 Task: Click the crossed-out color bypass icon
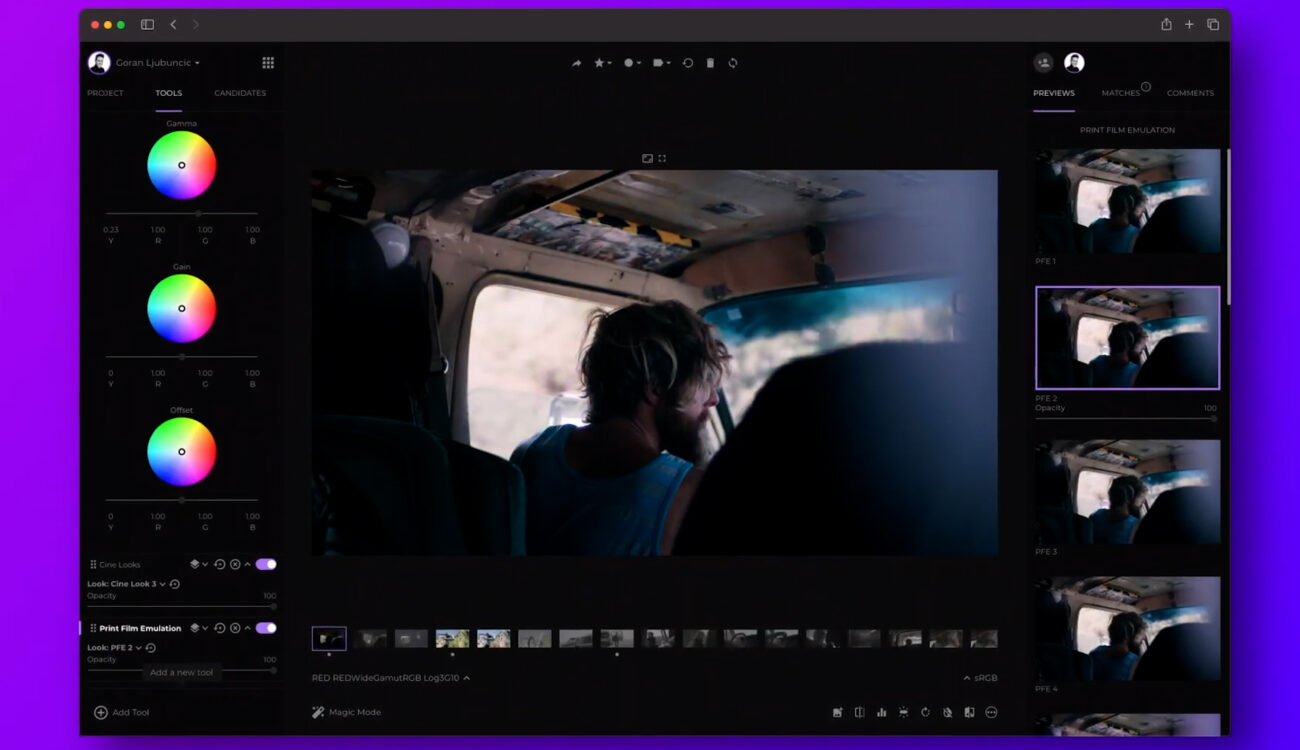click(947, 712)
